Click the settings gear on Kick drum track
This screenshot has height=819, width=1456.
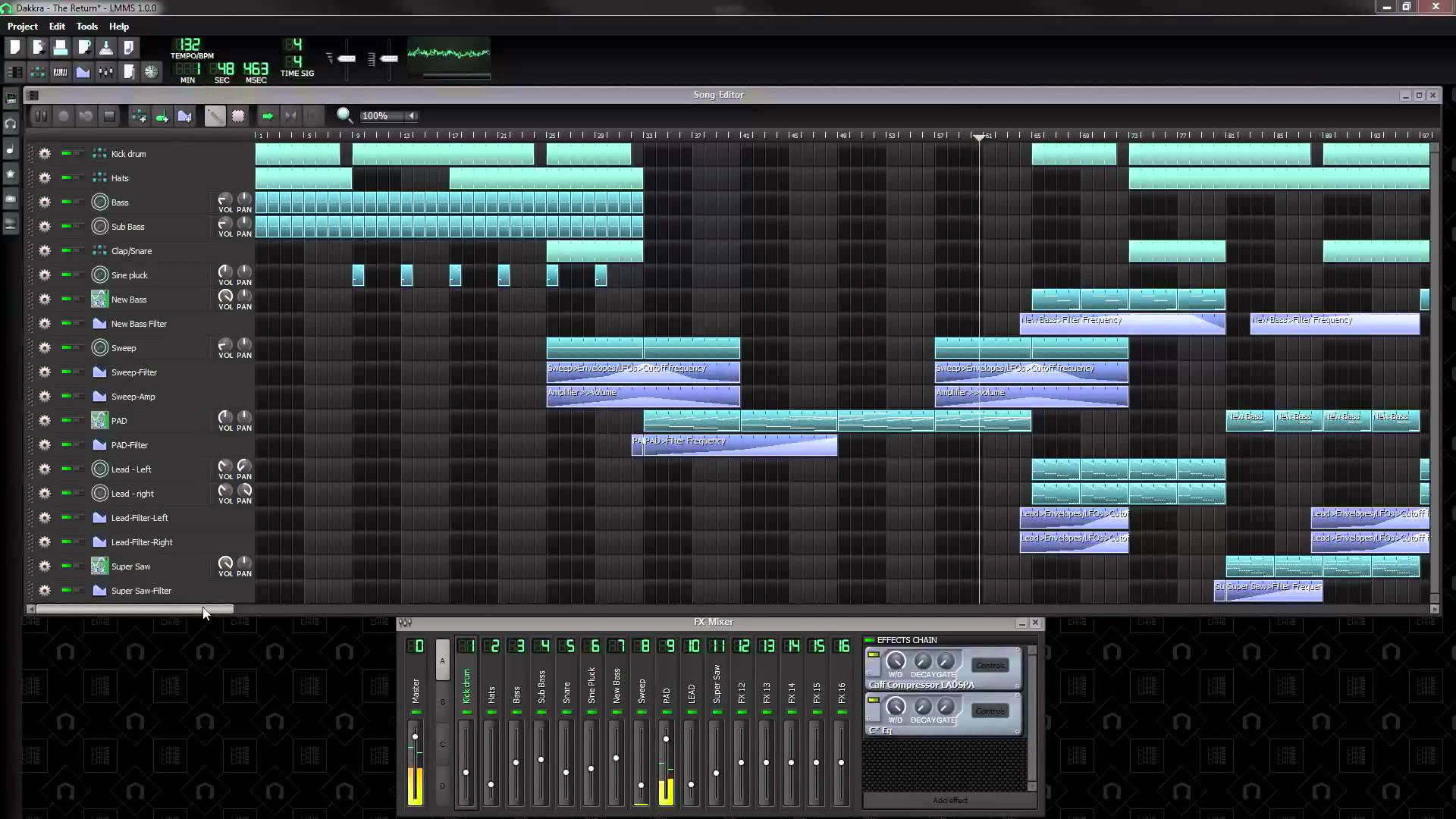[x=44, y=154]
